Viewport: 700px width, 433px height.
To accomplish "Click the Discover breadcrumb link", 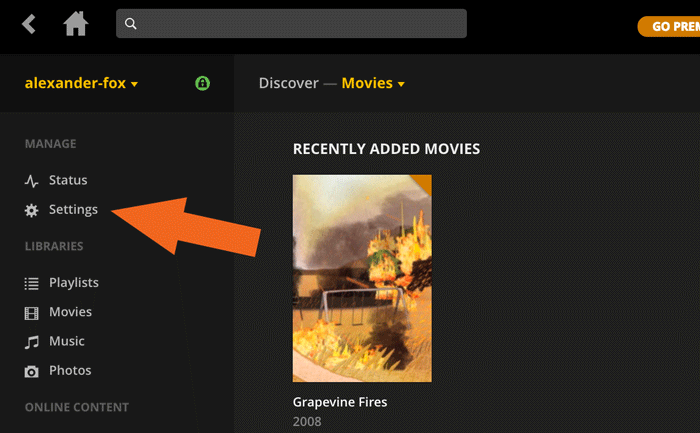I will pyautogui.click(x=288, y=83).
